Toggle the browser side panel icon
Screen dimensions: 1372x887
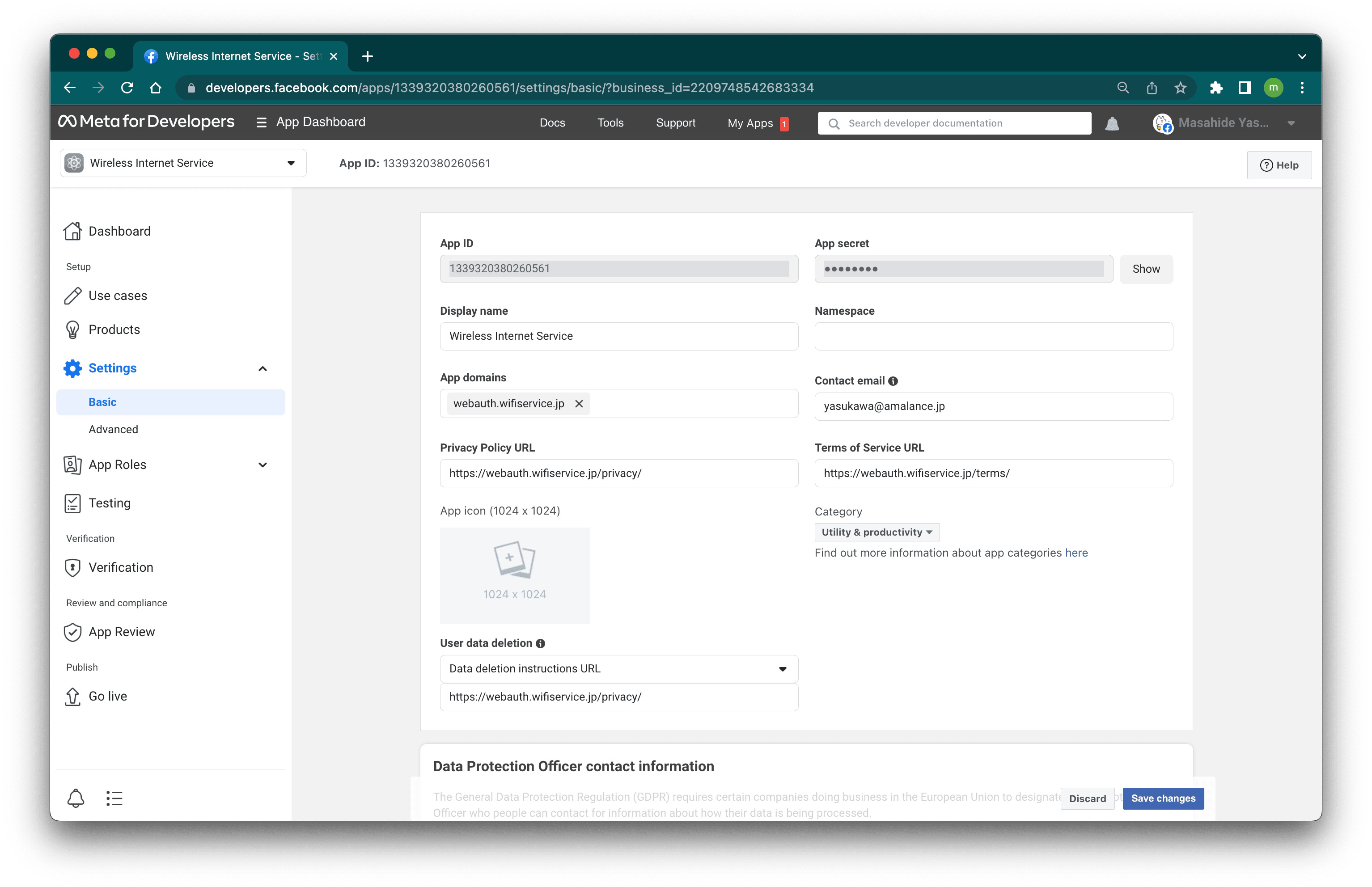click(1245, 88)
